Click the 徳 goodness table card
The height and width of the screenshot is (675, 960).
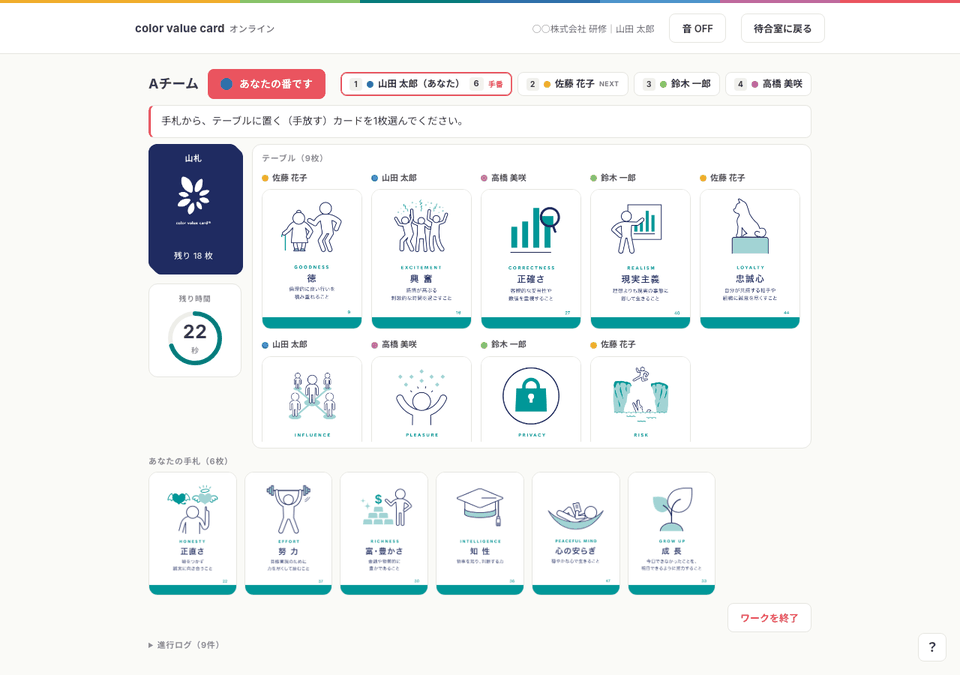pos(312,258)
